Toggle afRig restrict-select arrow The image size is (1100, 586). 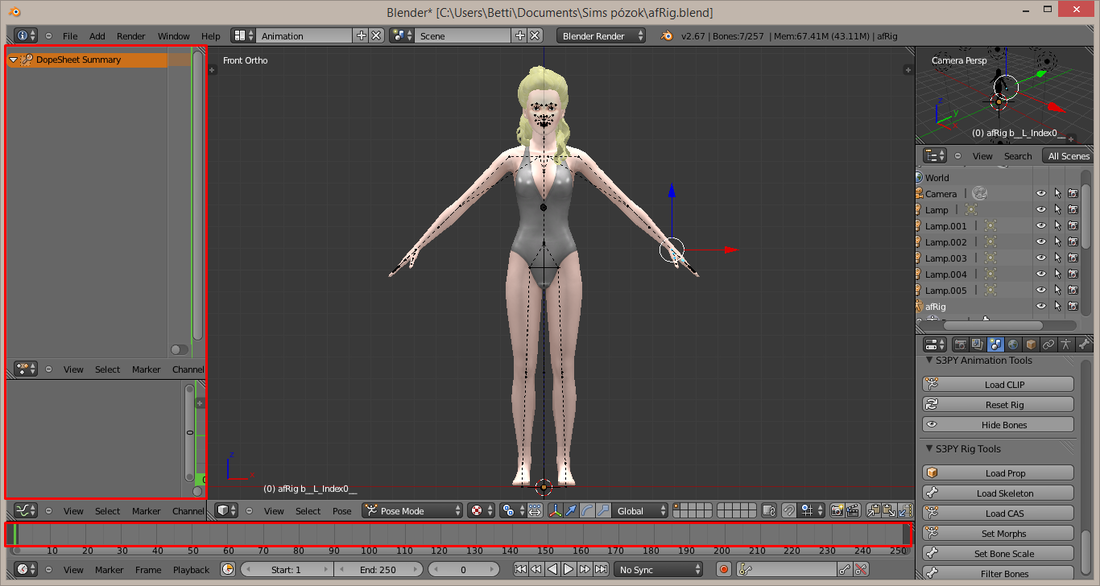[x=1057, y=306]
